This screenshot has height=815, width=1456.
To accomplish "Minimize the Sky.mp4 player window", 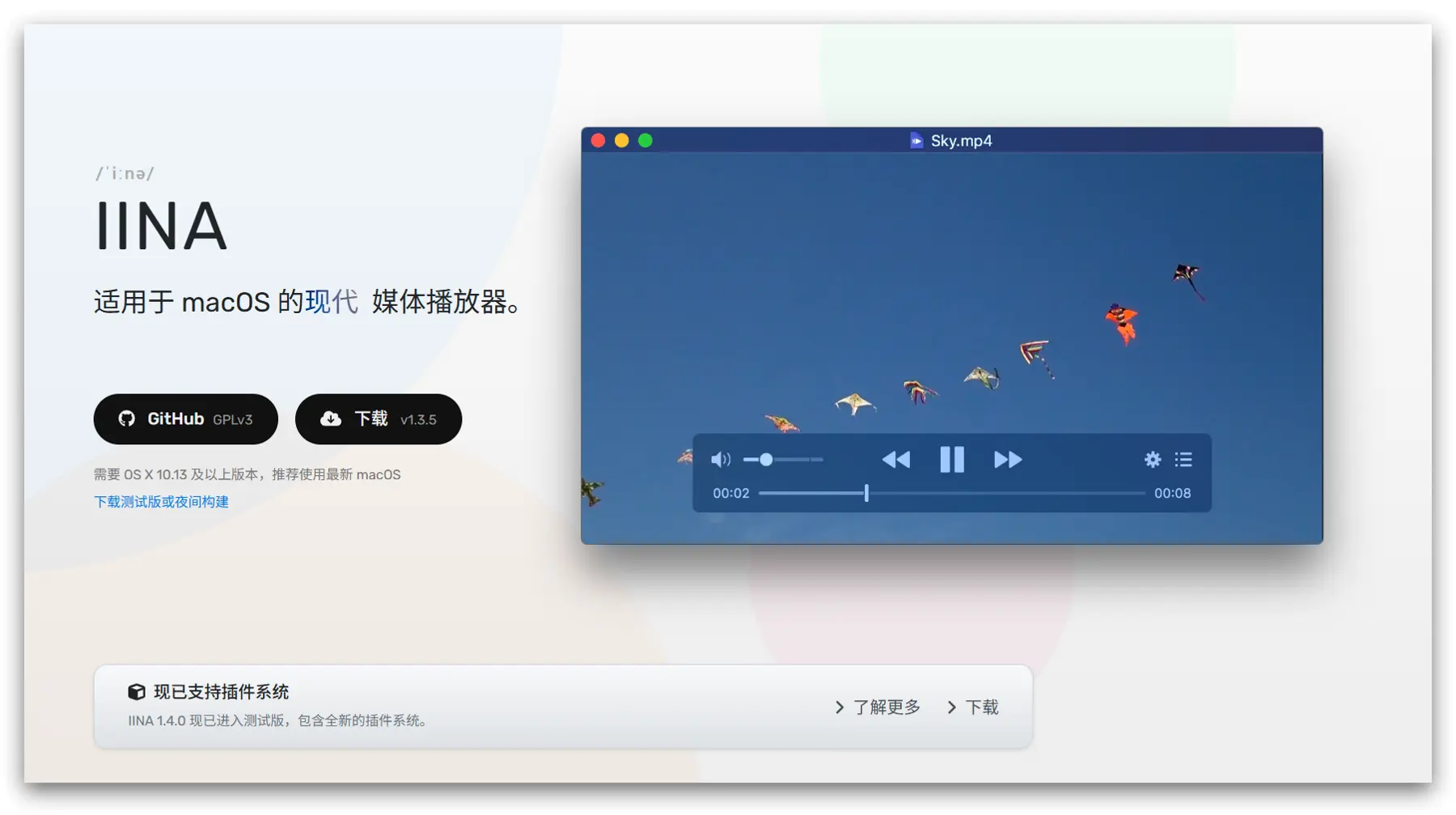I will click(622, 141).
